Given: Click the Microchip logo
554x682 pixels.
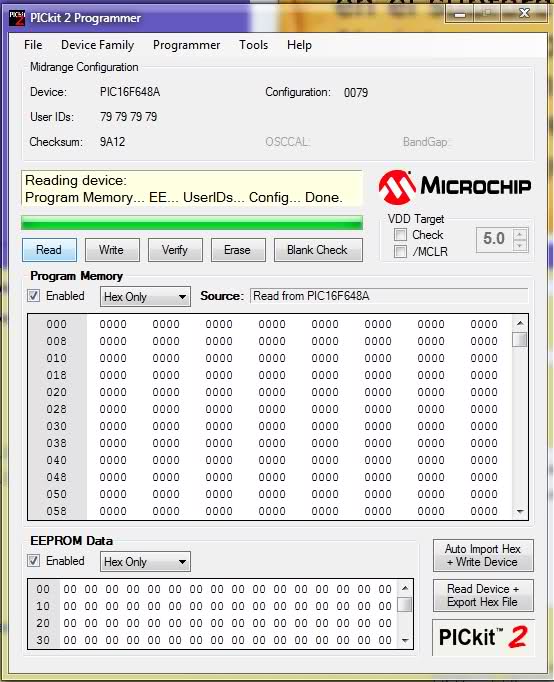Looking at the screenshot, I should click(454, 187).
